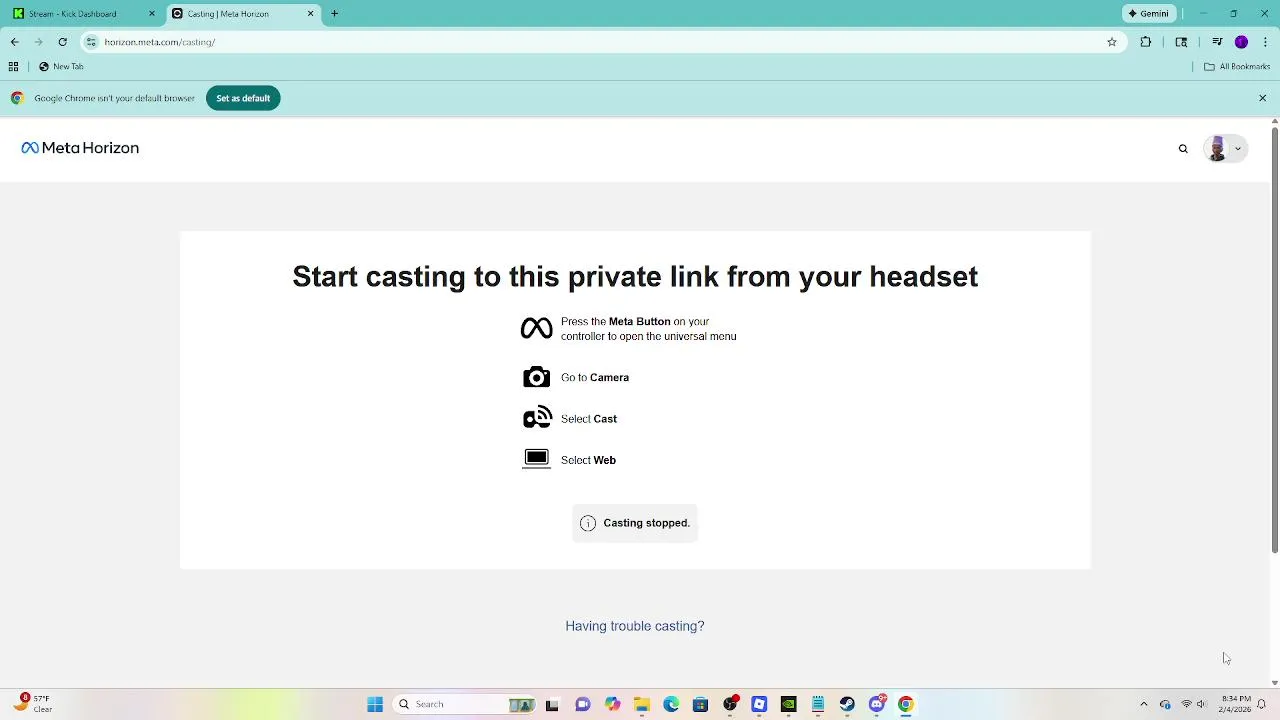Open Roblox from the taskbar

(759, 704)
